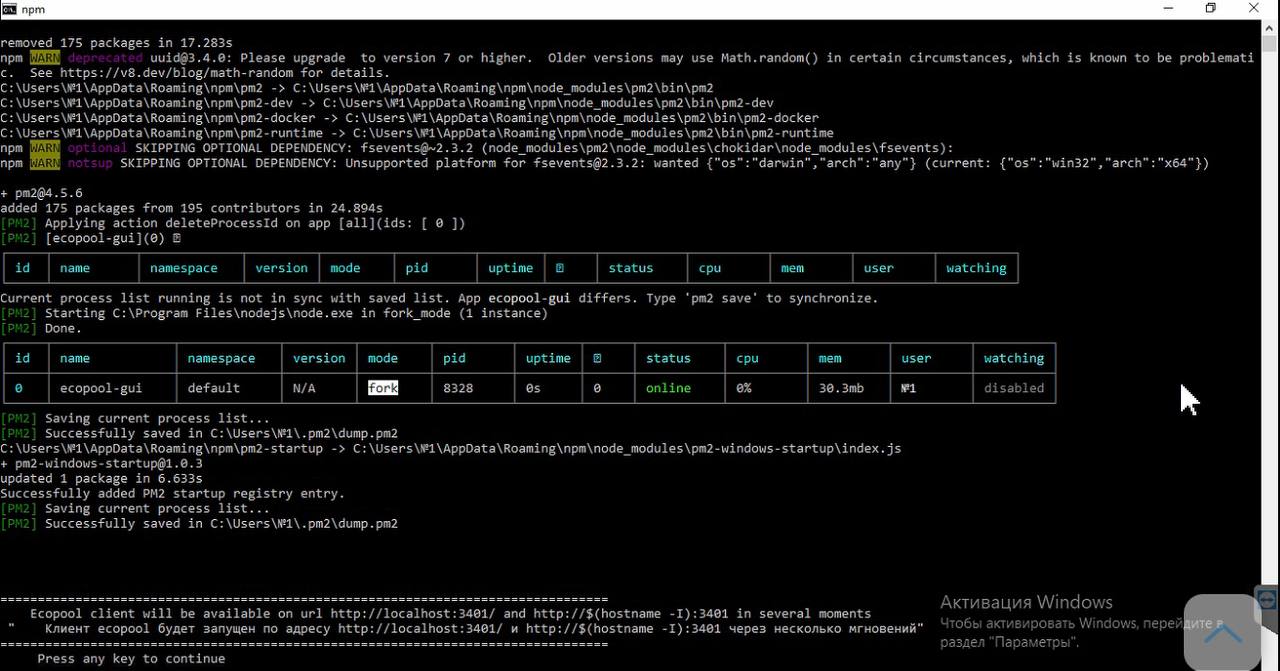The height and width of the screenshot is (671, 1280).
Task: Click the 'N/A' version cell
Action: pyautogui.click(x=304, y=388)
